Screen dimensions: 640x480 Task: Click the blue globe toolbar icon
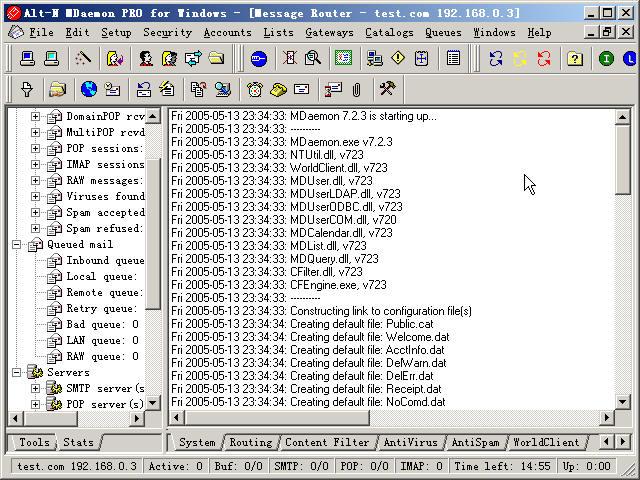[x=88, y=89]
